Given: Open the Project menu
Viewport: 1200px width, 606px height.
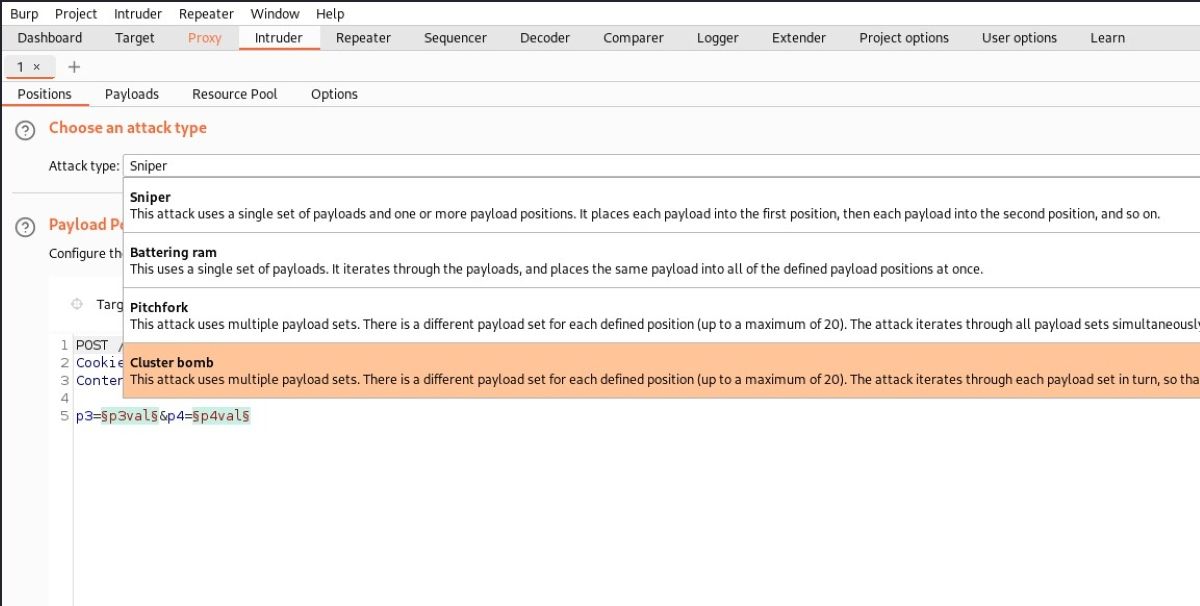Looking at the screenshot, I should (76, 14).
